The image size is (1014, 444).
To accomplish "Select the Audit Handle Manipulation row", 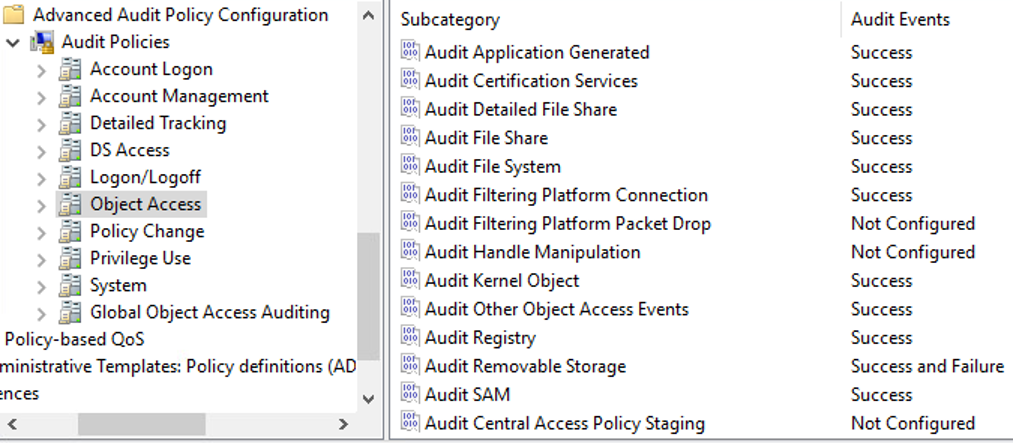I will click(532, 252).
